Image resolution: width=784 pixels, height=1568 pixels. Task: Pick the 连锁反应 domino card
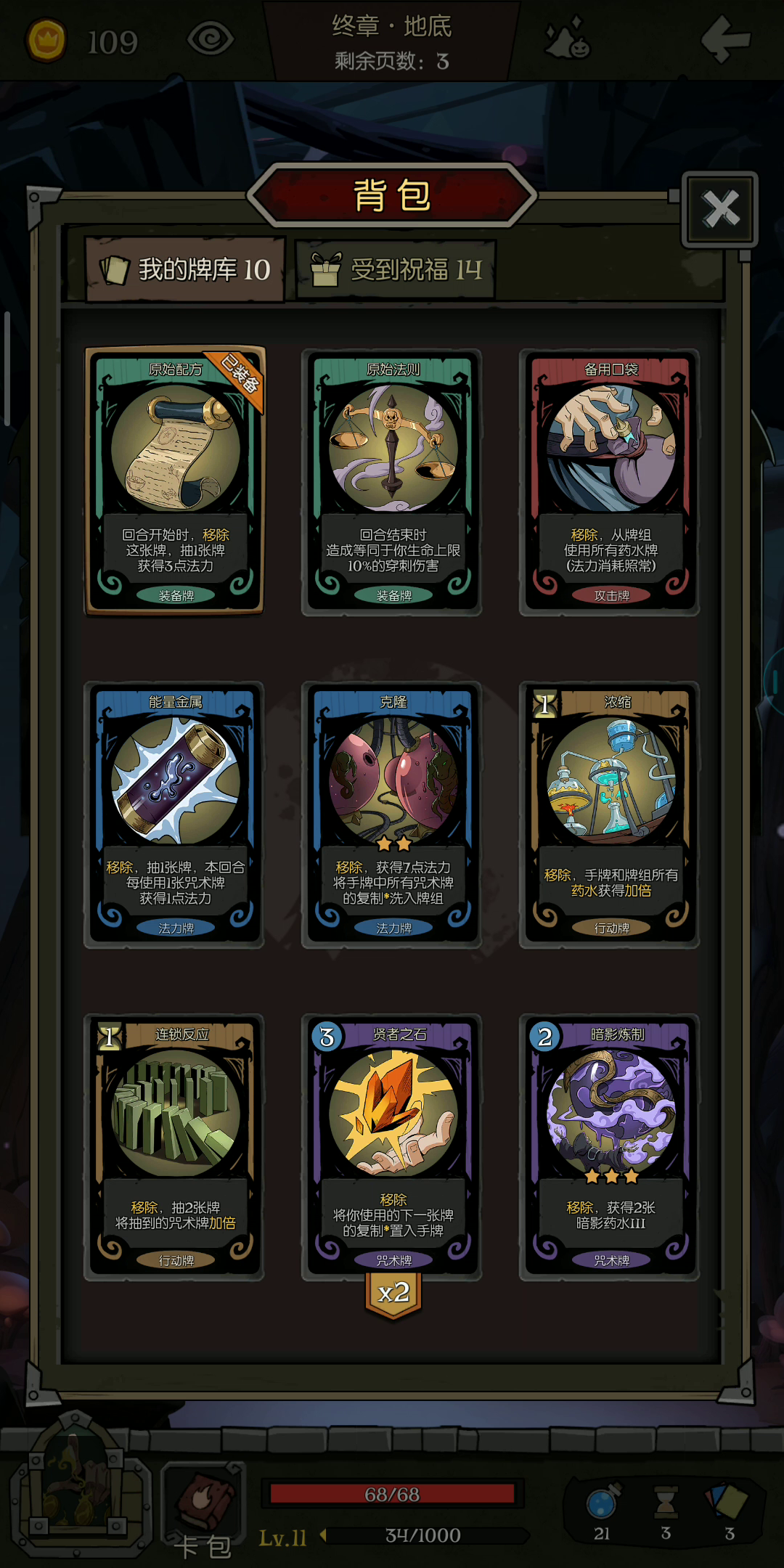click(174, 1147)
